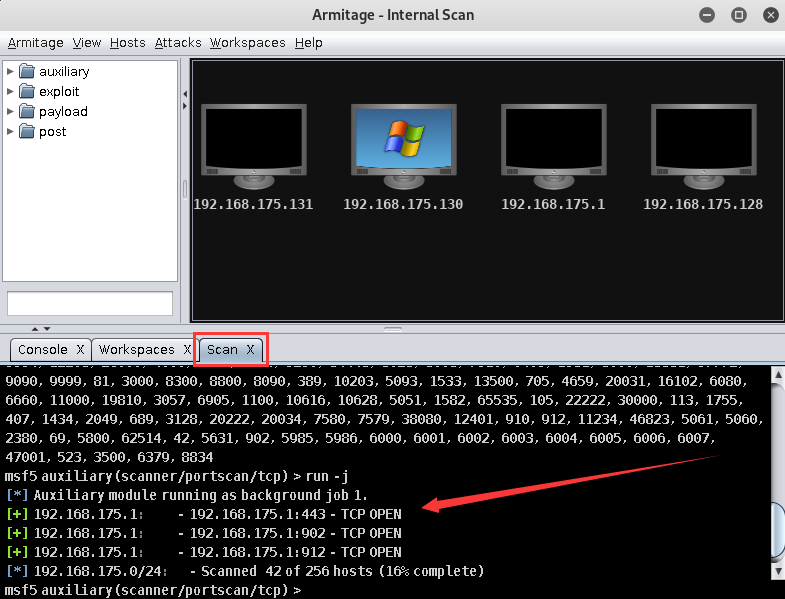Viewport: 785px width, 599px height.
Task: Click the 'post' tree label
Action: [53, 132]
